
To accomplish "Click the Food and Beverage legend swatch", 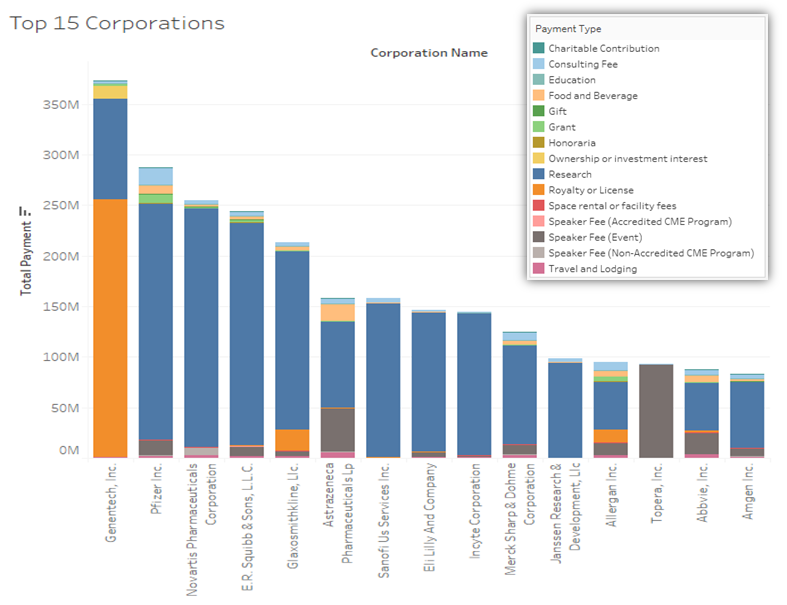I will point(539,95).
